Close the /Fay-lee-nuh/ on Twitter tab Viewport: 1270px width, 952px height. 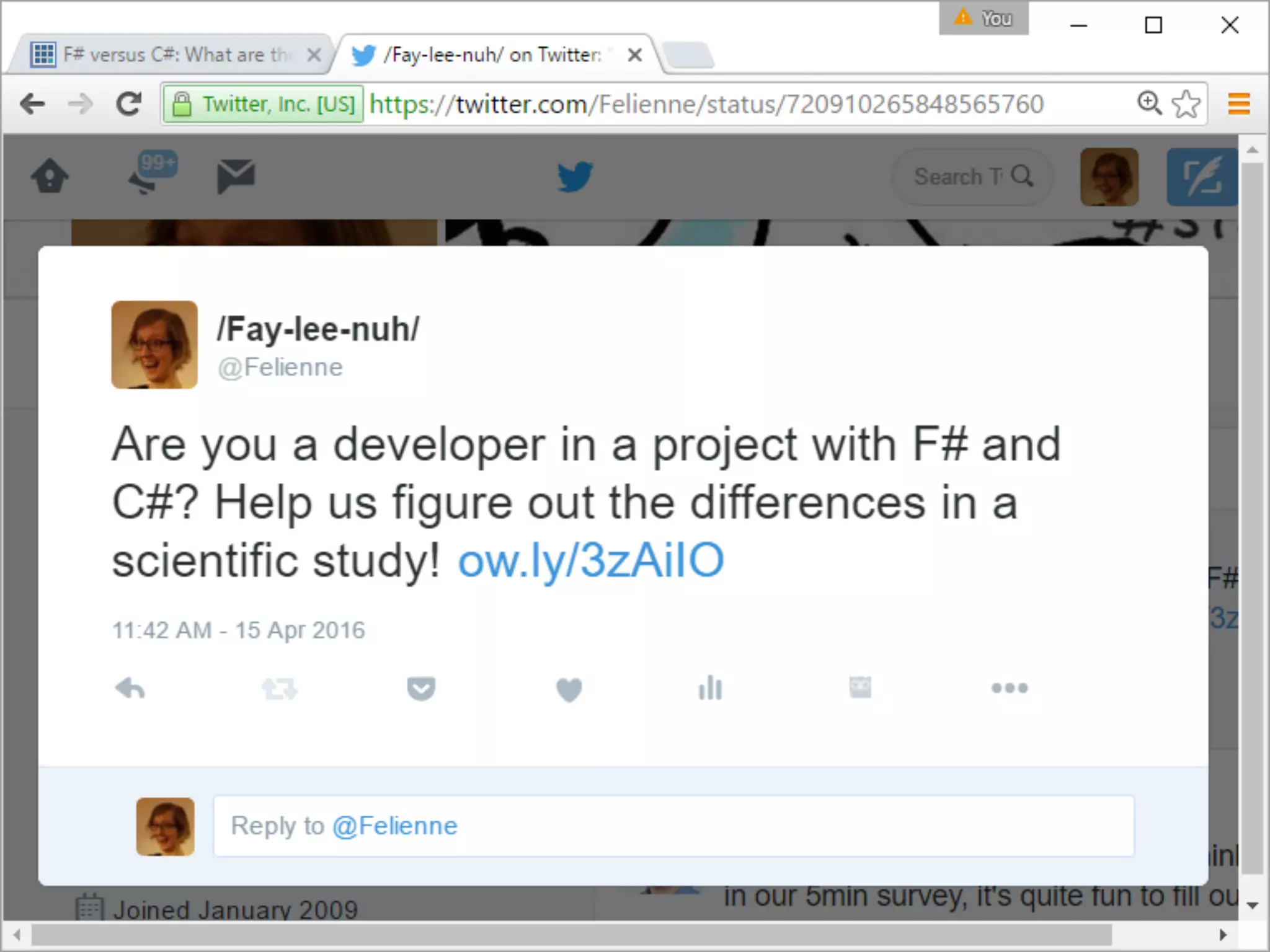point(634,55)
